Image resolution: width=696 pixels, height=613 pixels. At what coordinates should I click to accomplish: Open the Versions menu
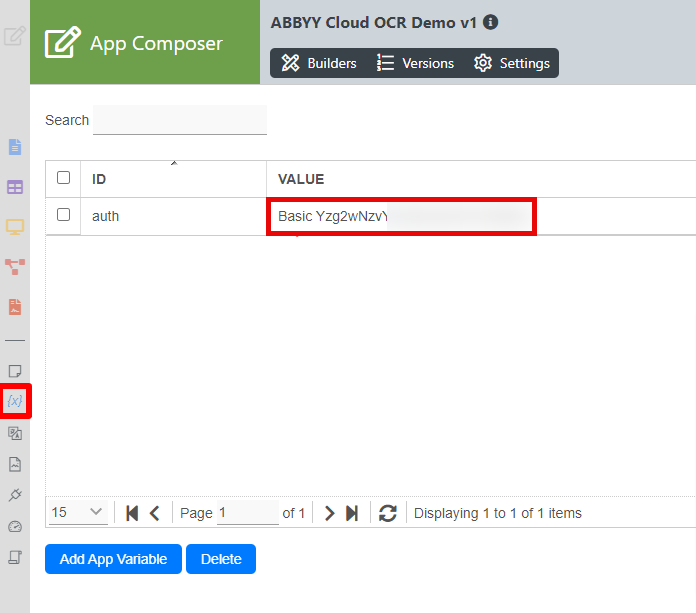[415, 63]
